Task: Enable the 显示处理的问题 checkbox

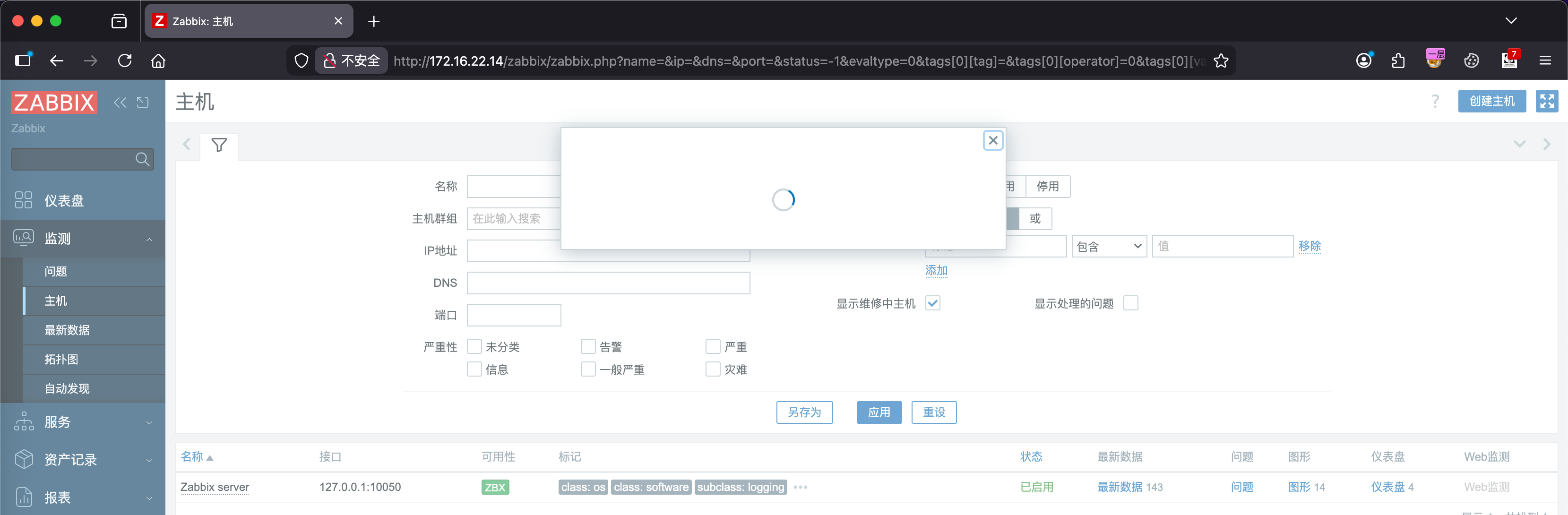Action: pos(1130,303)
